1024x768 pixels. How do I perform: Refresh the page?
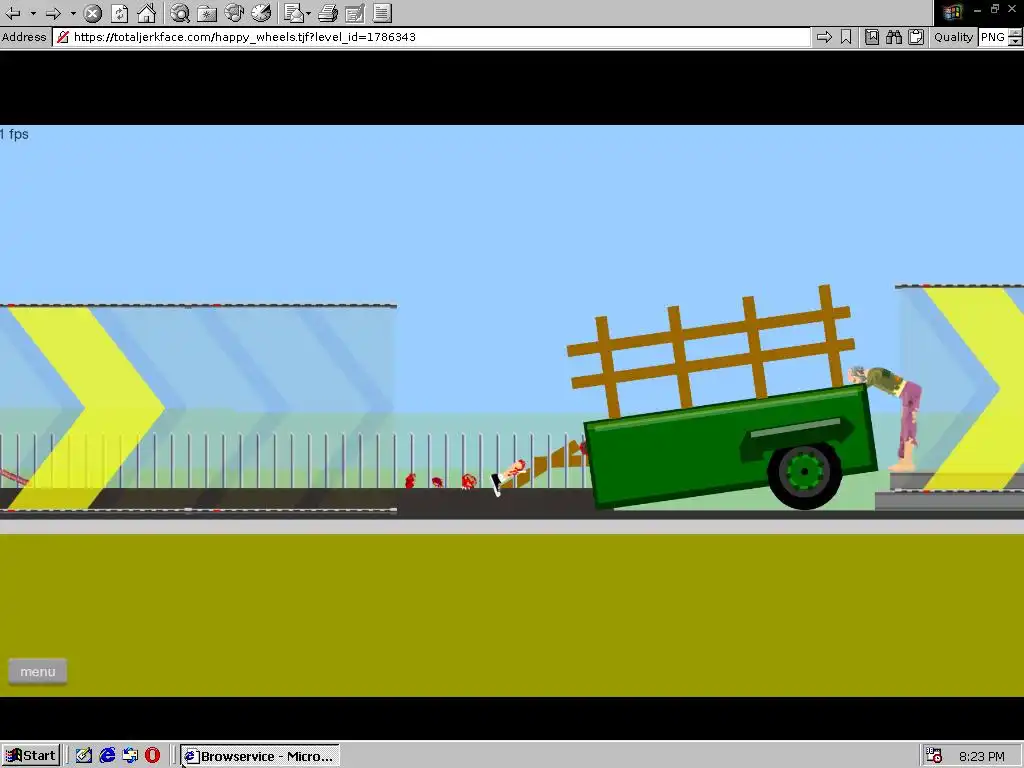pos(120,13)
